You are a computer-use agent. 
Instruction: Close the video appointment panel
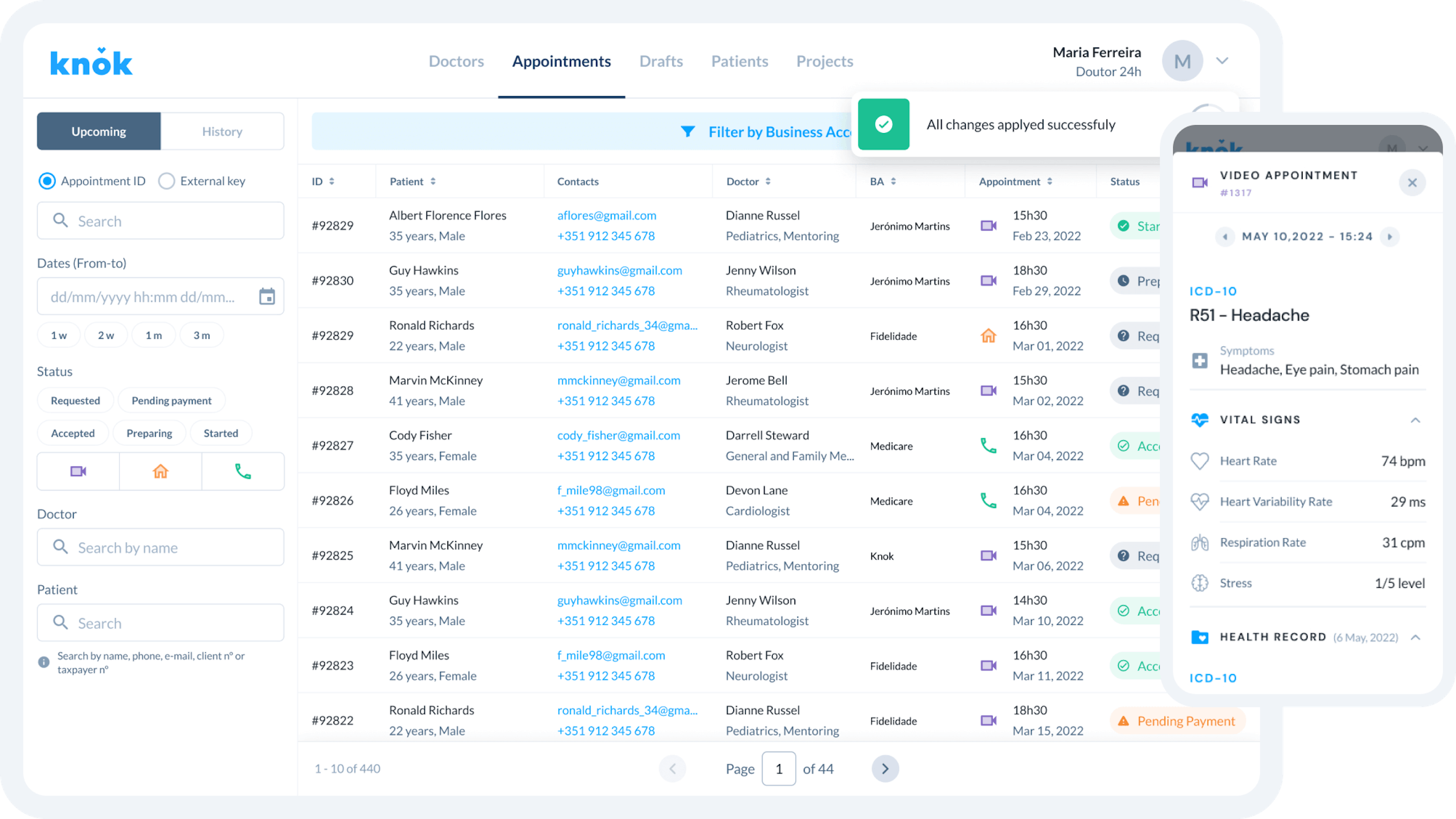point(1412,183)
